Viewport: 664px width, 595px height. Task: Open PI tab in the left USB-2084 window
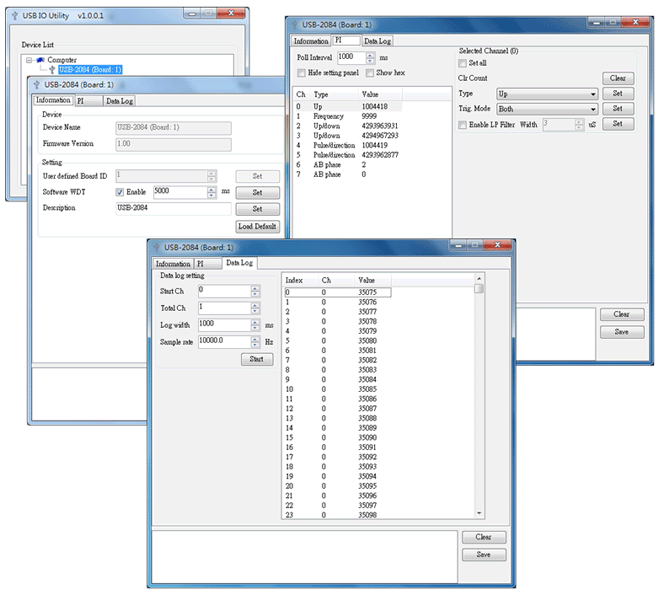click(x=89, y=101)
